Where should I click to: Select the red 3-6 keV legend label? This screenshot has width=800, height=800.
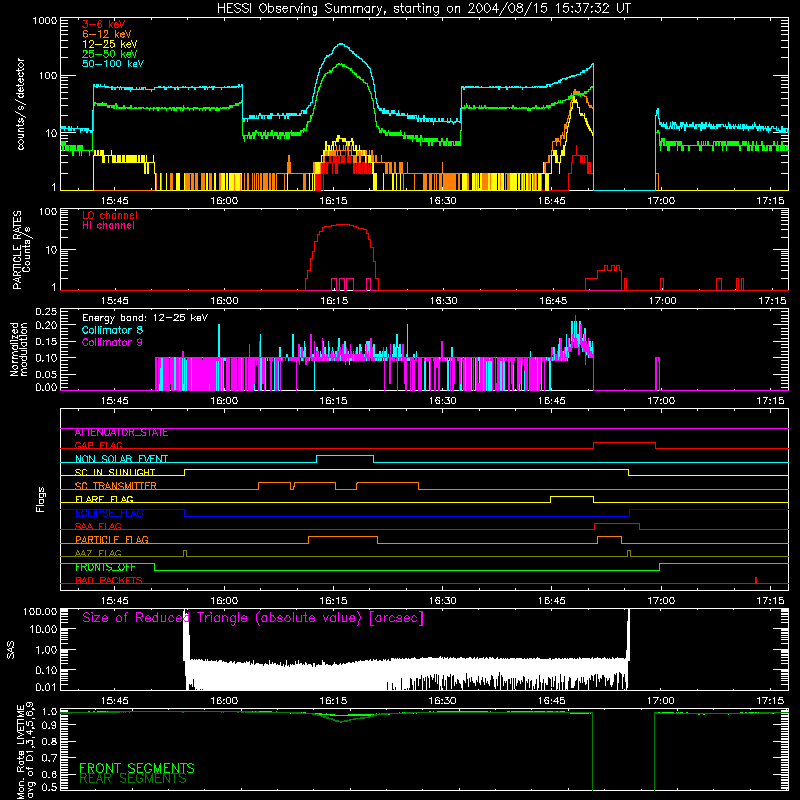point(104,24)
